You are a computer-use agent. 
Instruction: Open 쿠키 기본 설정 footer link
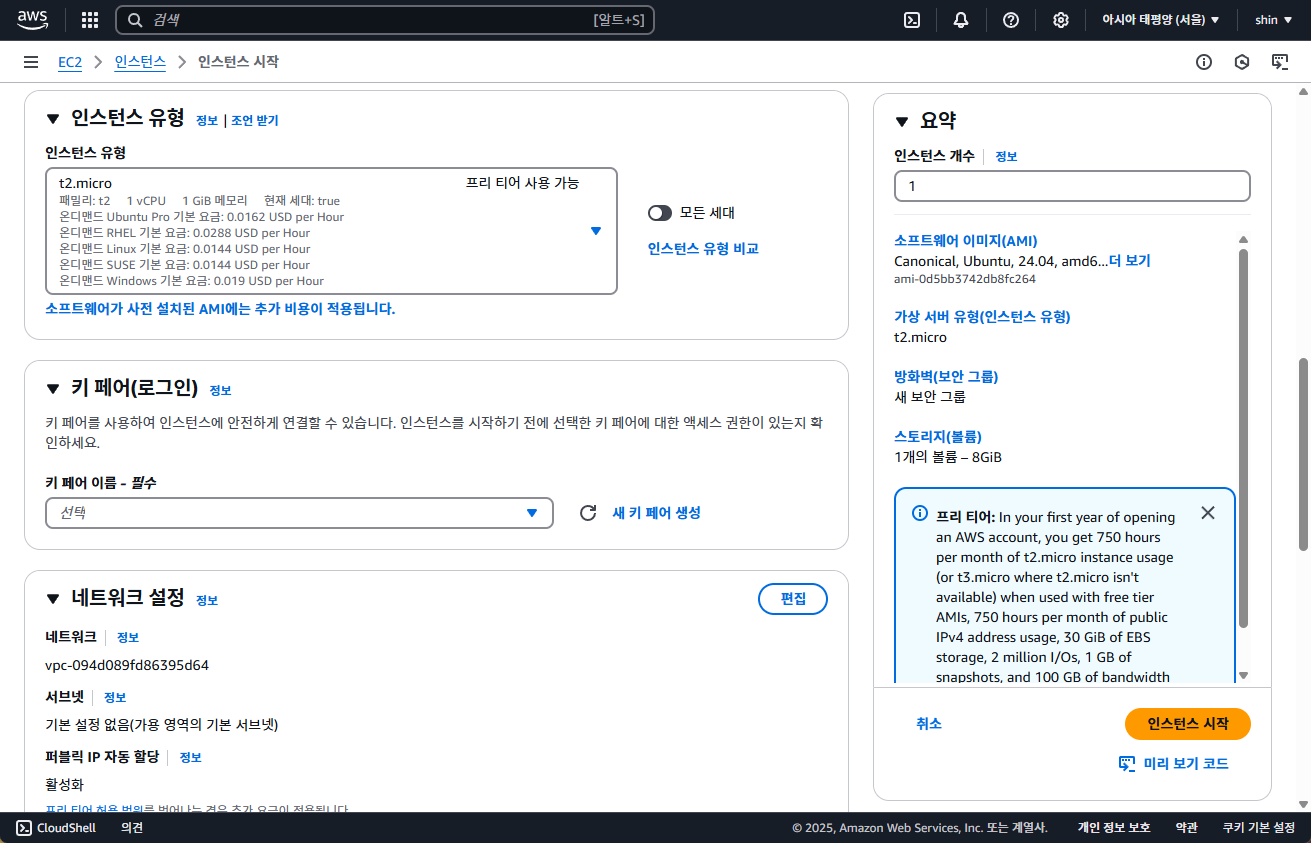pos(1258,828)
